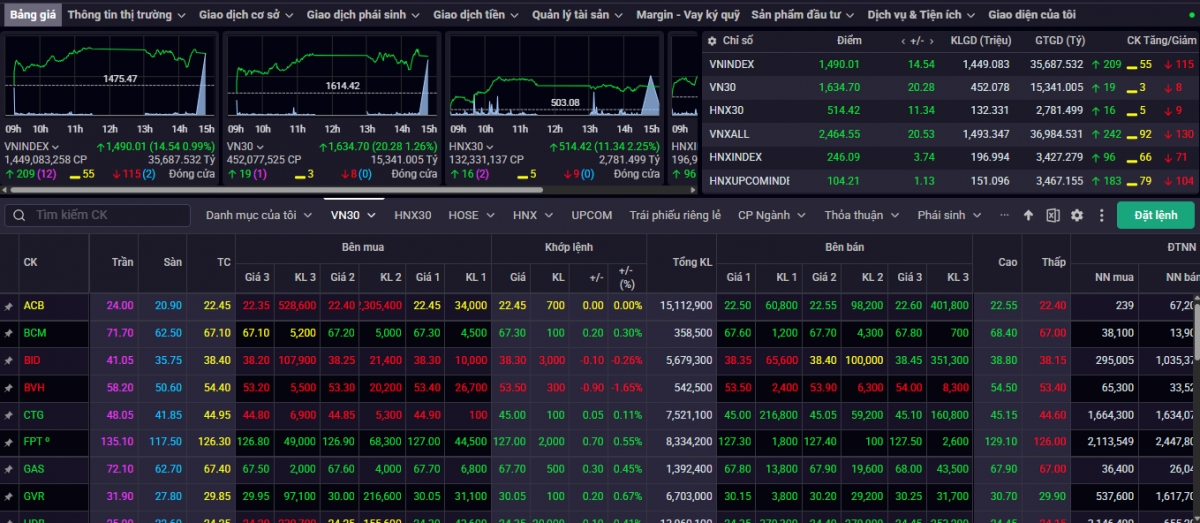Screen dimensions: 1200x523
Task: Expand Sản phẩm đầu tư menu
Action: 802,15
